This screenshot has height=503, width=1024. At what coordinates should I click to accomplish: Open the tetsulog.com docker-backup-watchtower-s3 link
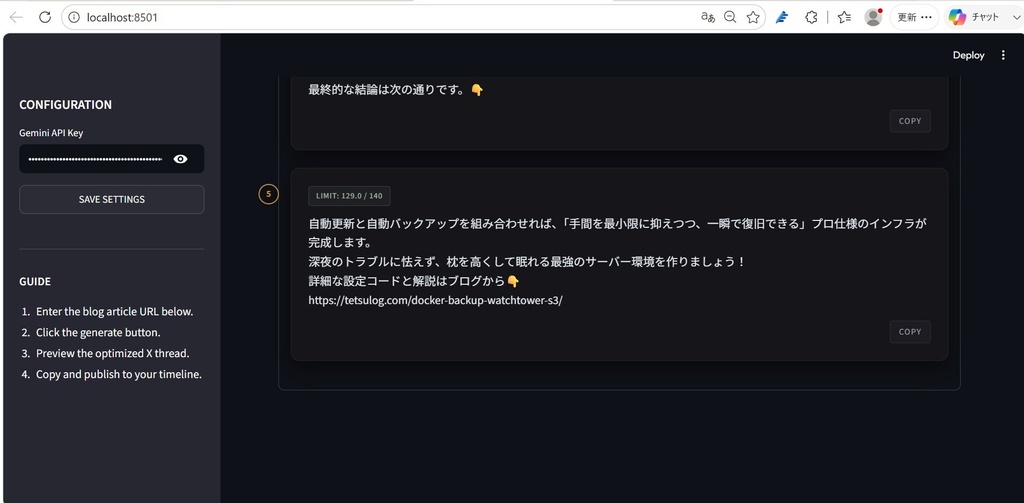pyautogui.click(x=435, y=300)
